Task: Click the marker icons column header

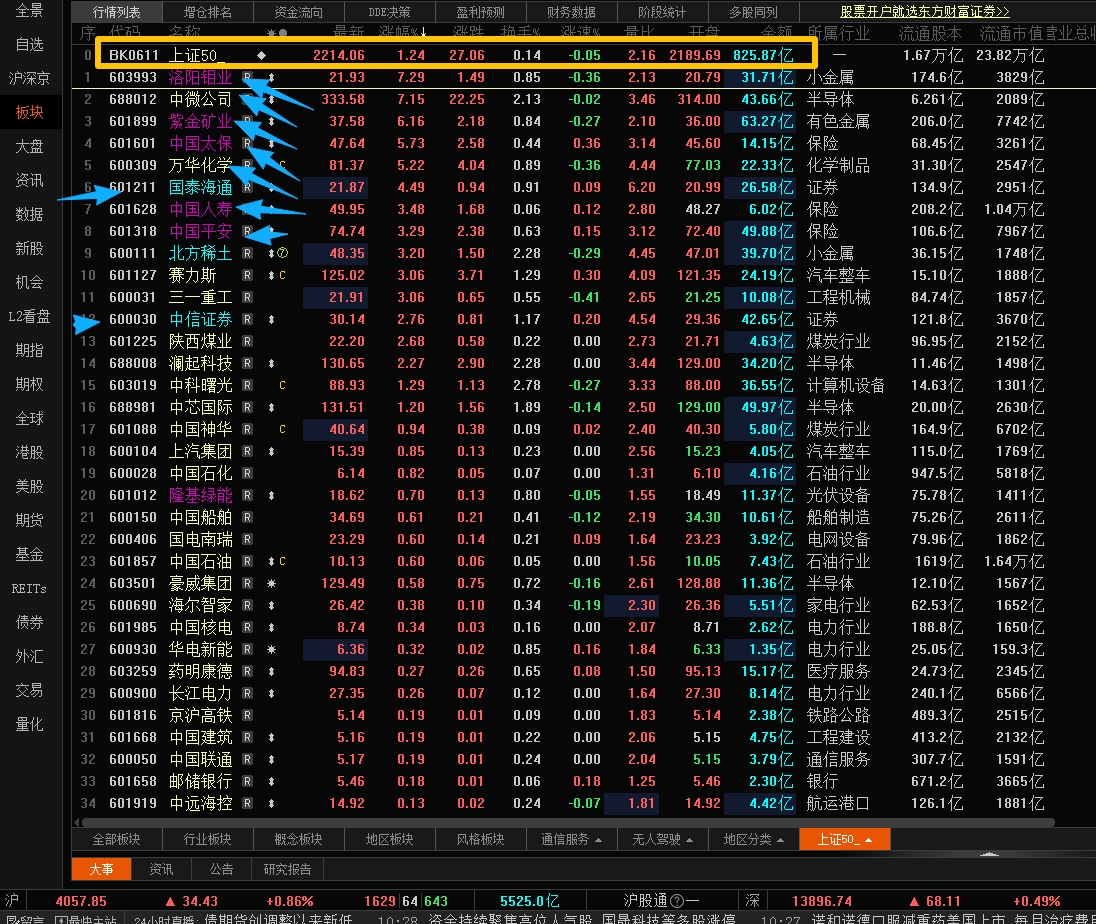Action: [277, 33]
